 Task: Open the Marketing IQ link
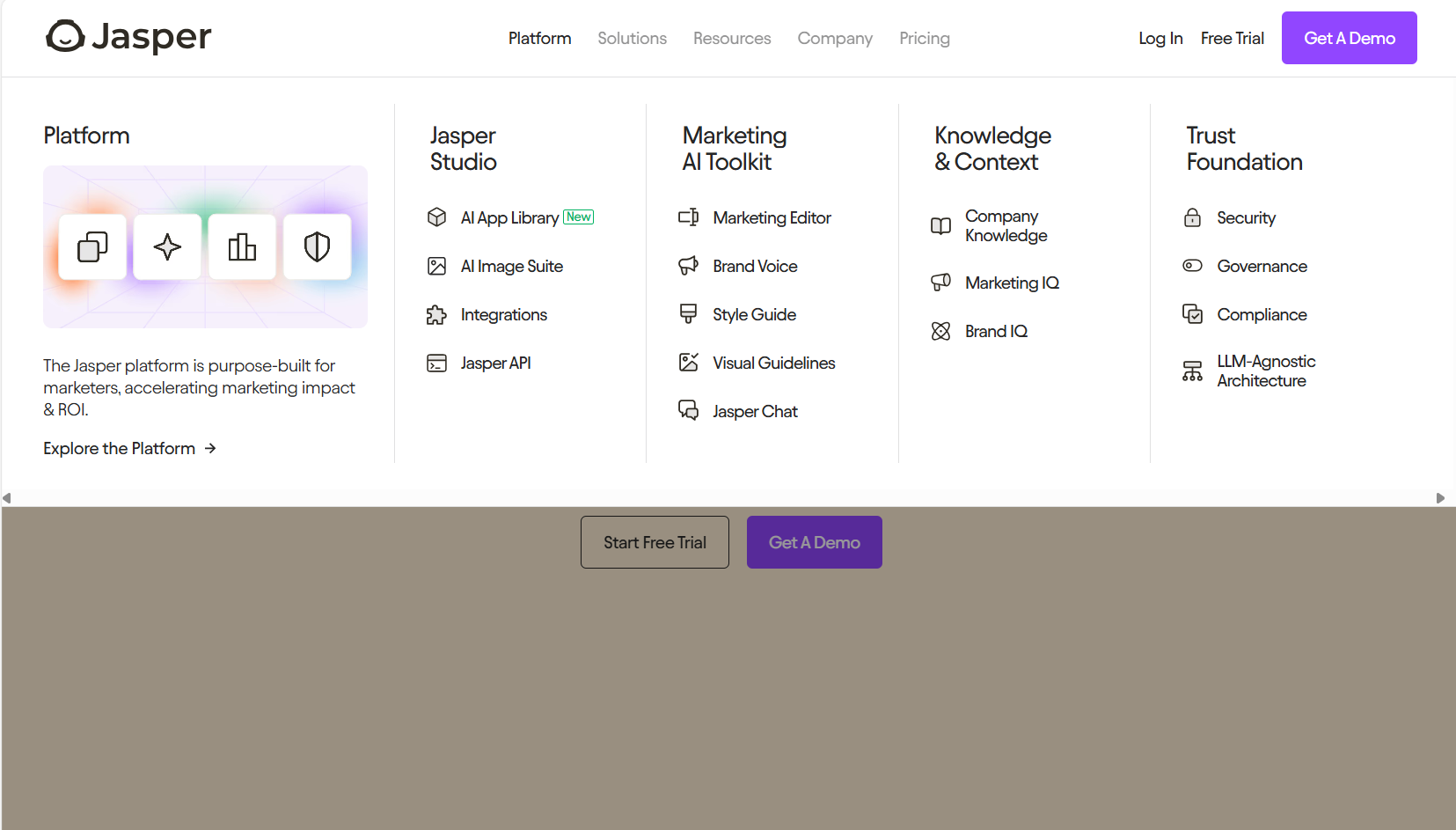(x=1012, y=283)
